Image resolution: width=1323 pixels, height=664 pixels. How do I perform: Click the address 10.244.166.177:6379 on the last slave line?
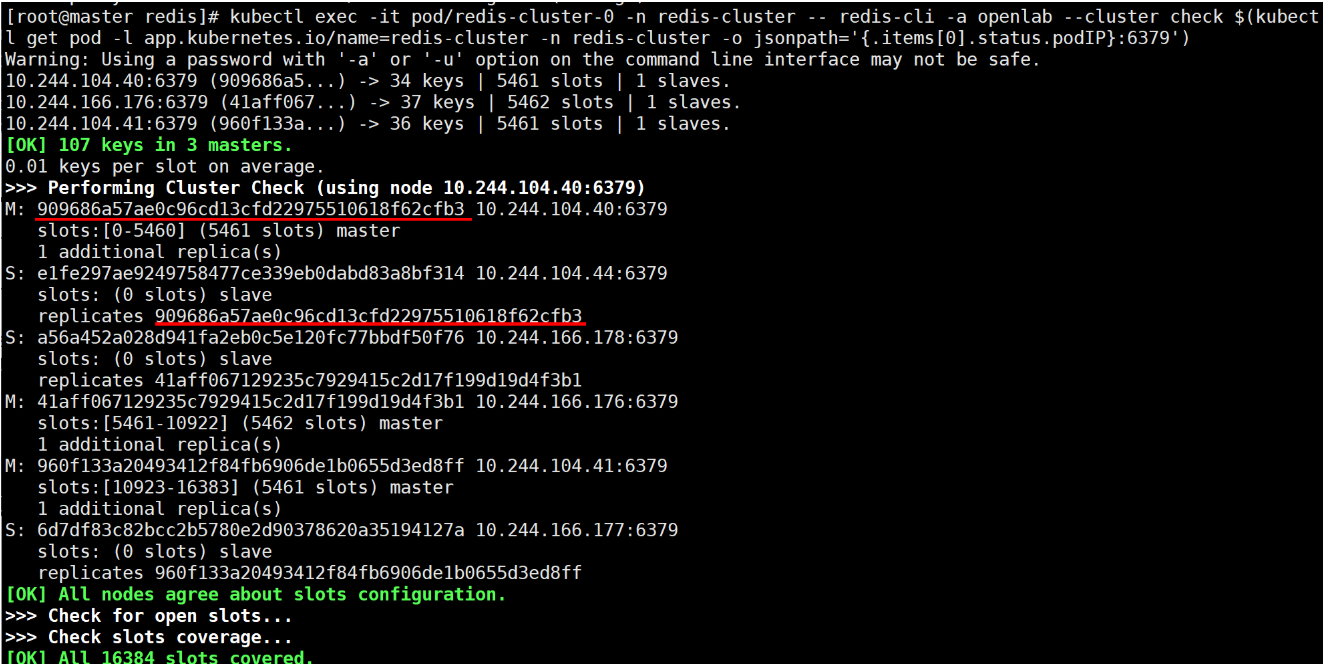coord(577,530)
